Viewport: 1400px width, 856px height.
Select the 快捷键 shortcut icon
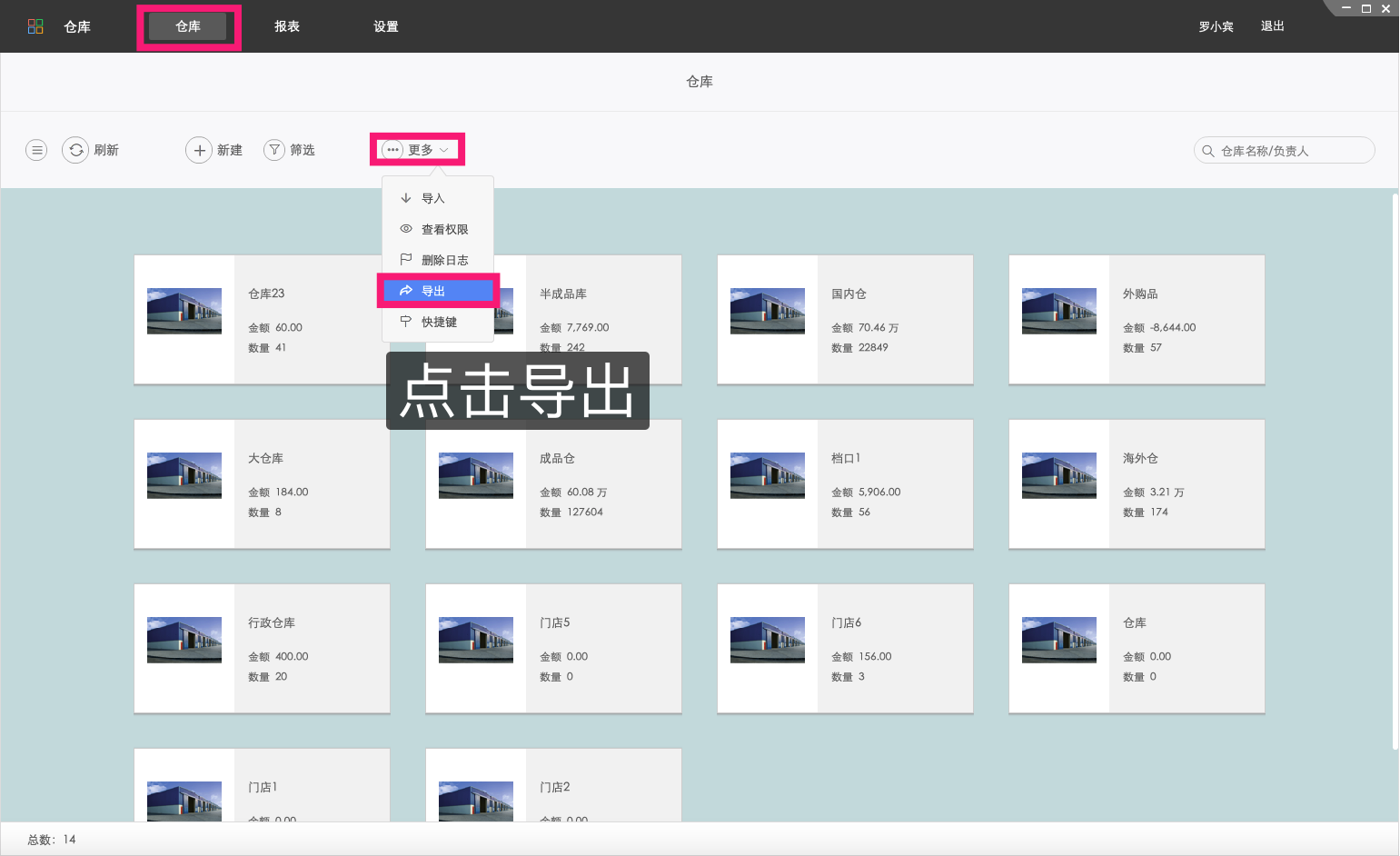pyautogui.click(x=405, y=321)
